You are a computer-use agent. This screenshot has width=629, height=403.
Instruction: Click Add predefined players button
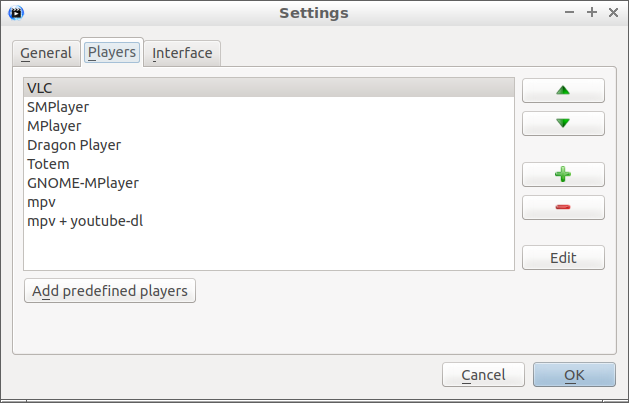coord(110,291)
